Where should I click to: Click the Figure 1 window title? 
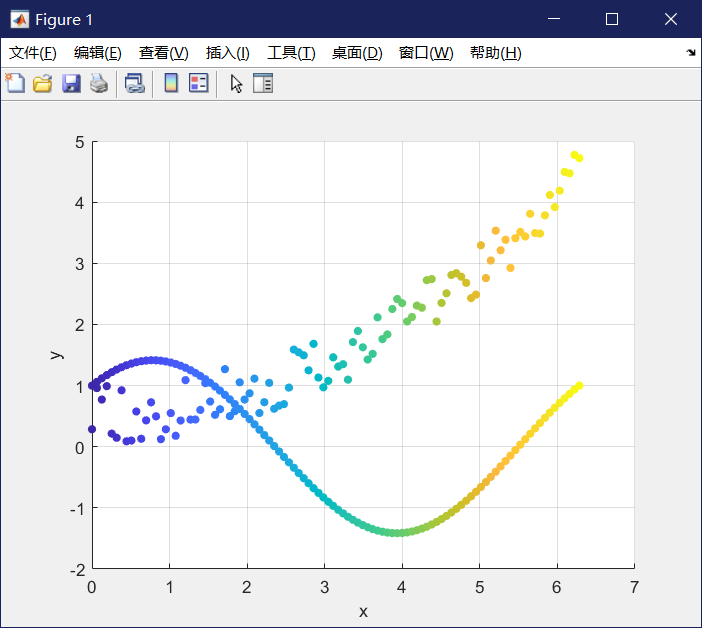[64, 19]
